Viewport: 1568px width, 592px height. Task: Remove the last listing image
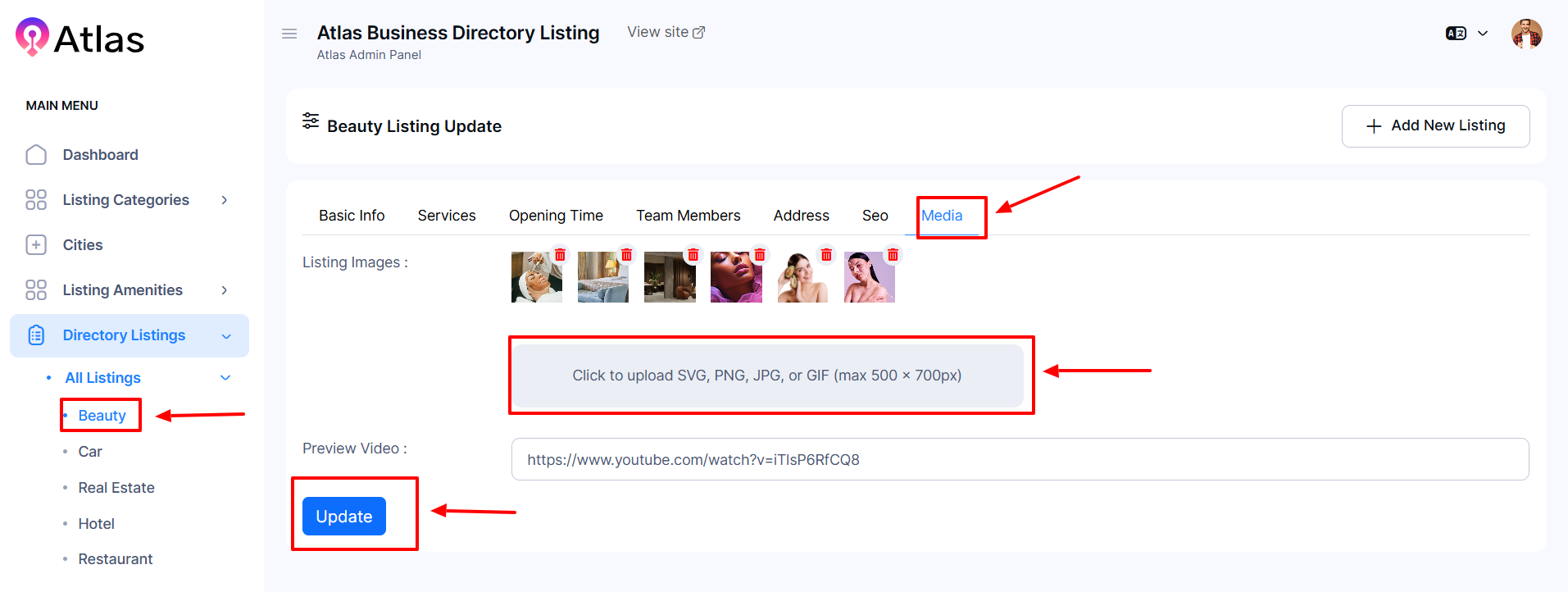[893, 255]
